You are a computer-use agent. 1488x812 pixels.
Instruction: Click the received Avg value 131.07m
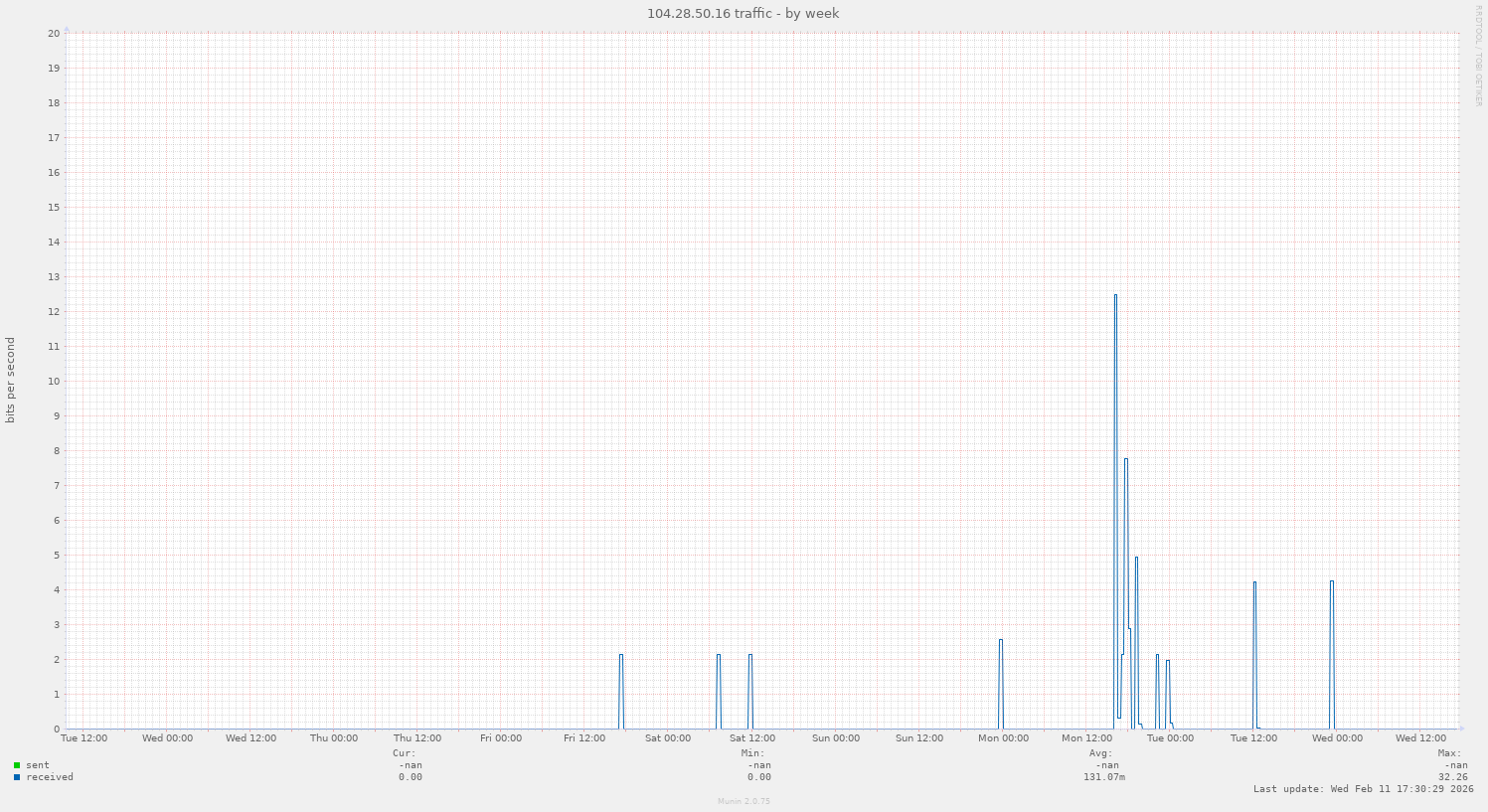tap(1103, 777)
